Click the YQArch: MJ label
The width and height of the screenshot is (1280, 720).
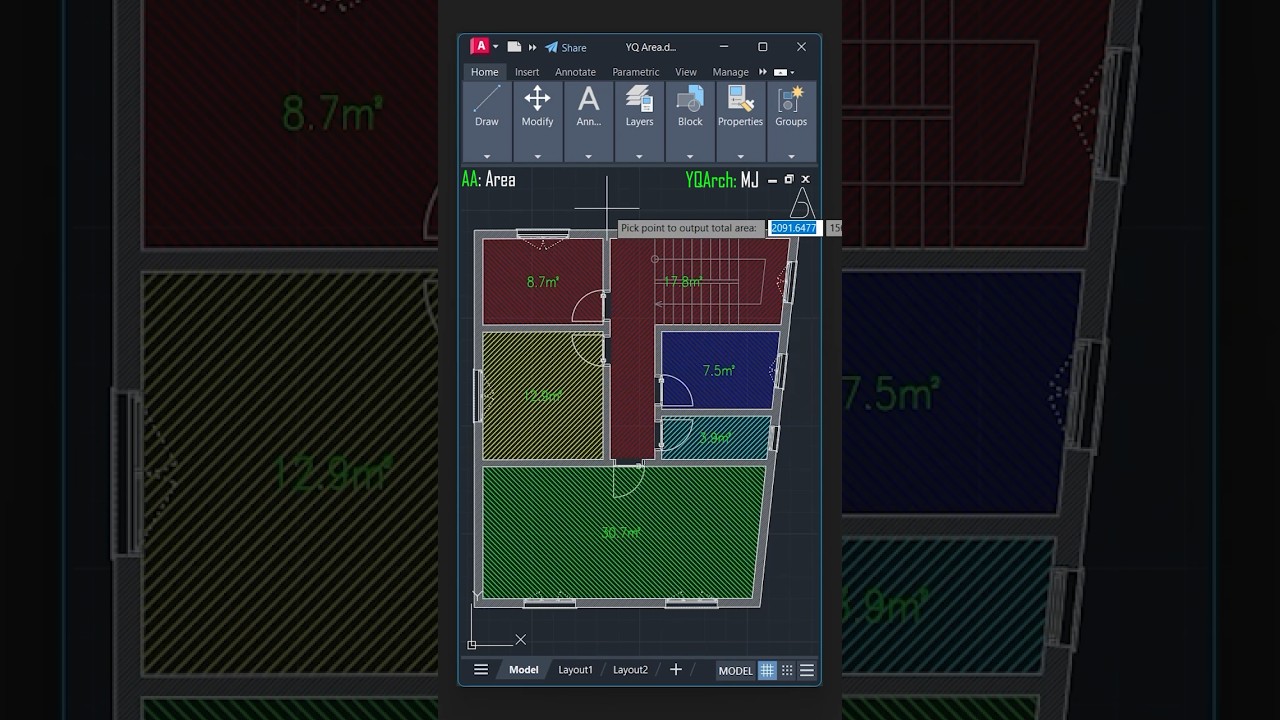(x=722, y=180)
